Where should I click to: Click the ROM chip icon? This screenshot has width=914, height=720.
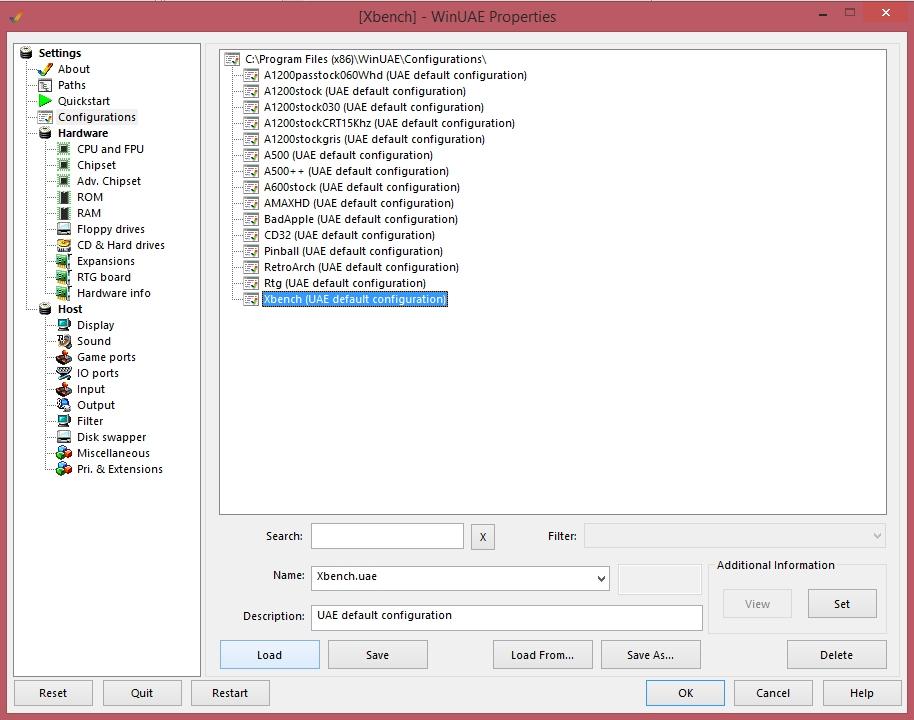tap(64, 197)
